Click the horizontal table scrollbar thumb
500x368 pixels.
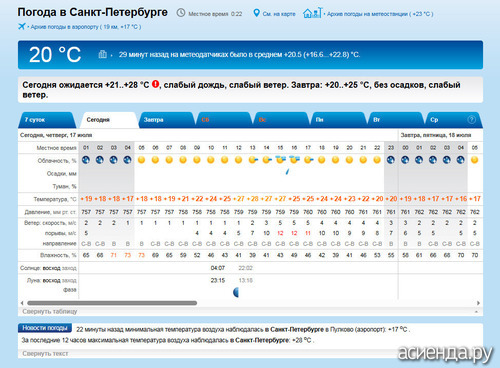coord(112,303)
